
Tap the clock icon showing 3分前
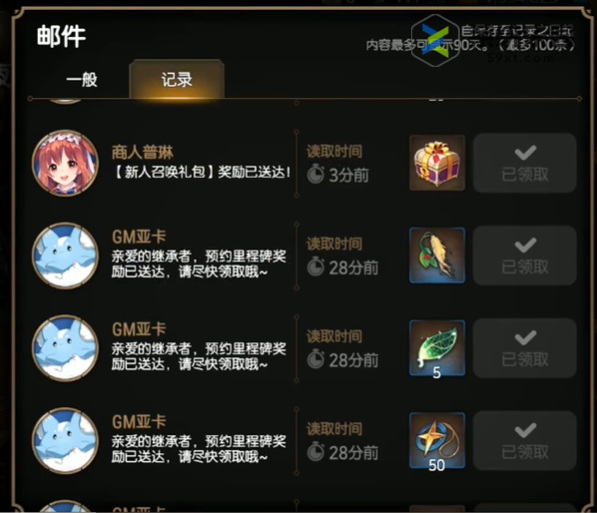315,174
